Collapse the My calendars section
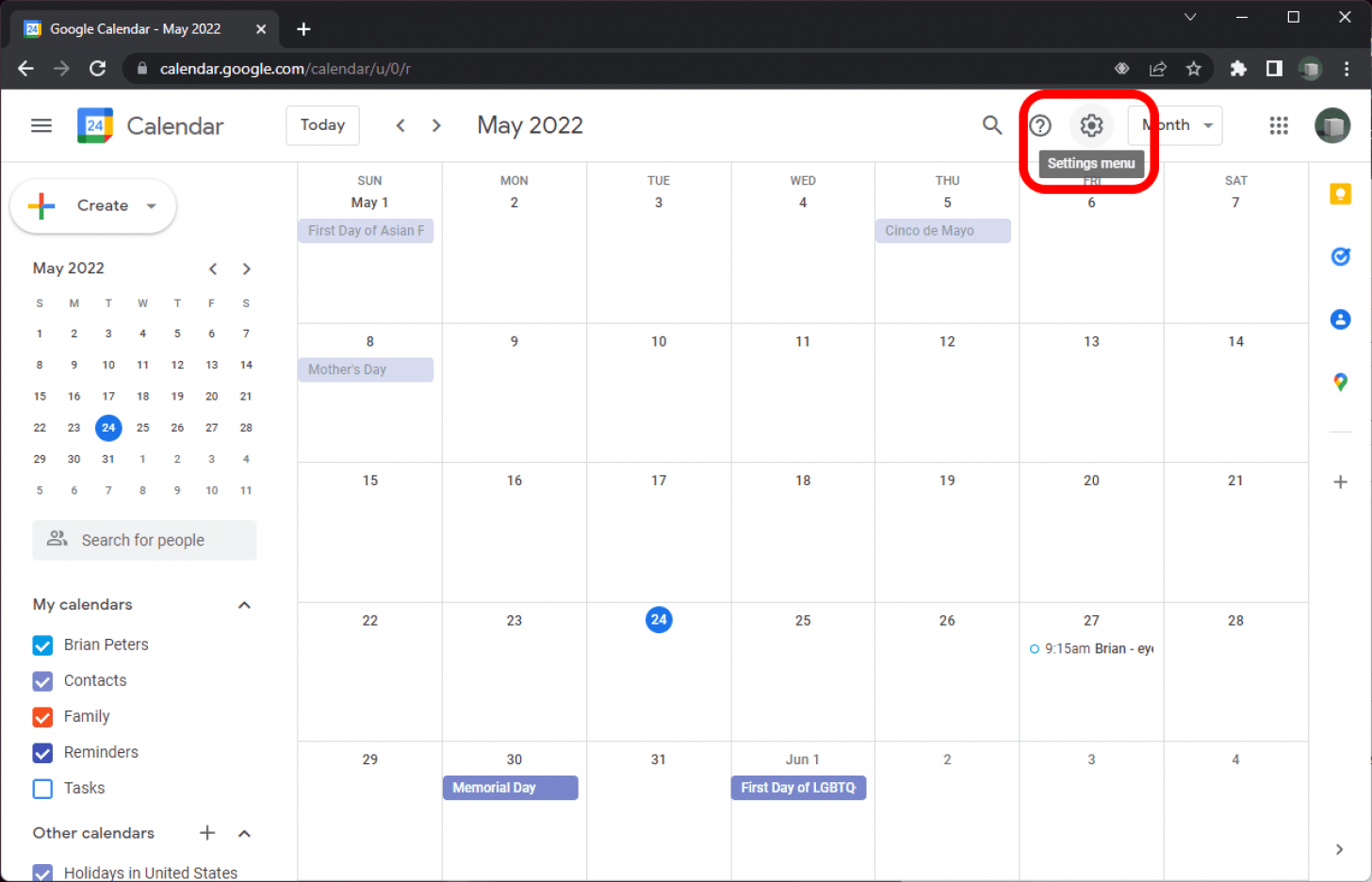 (x=244, y=605)
